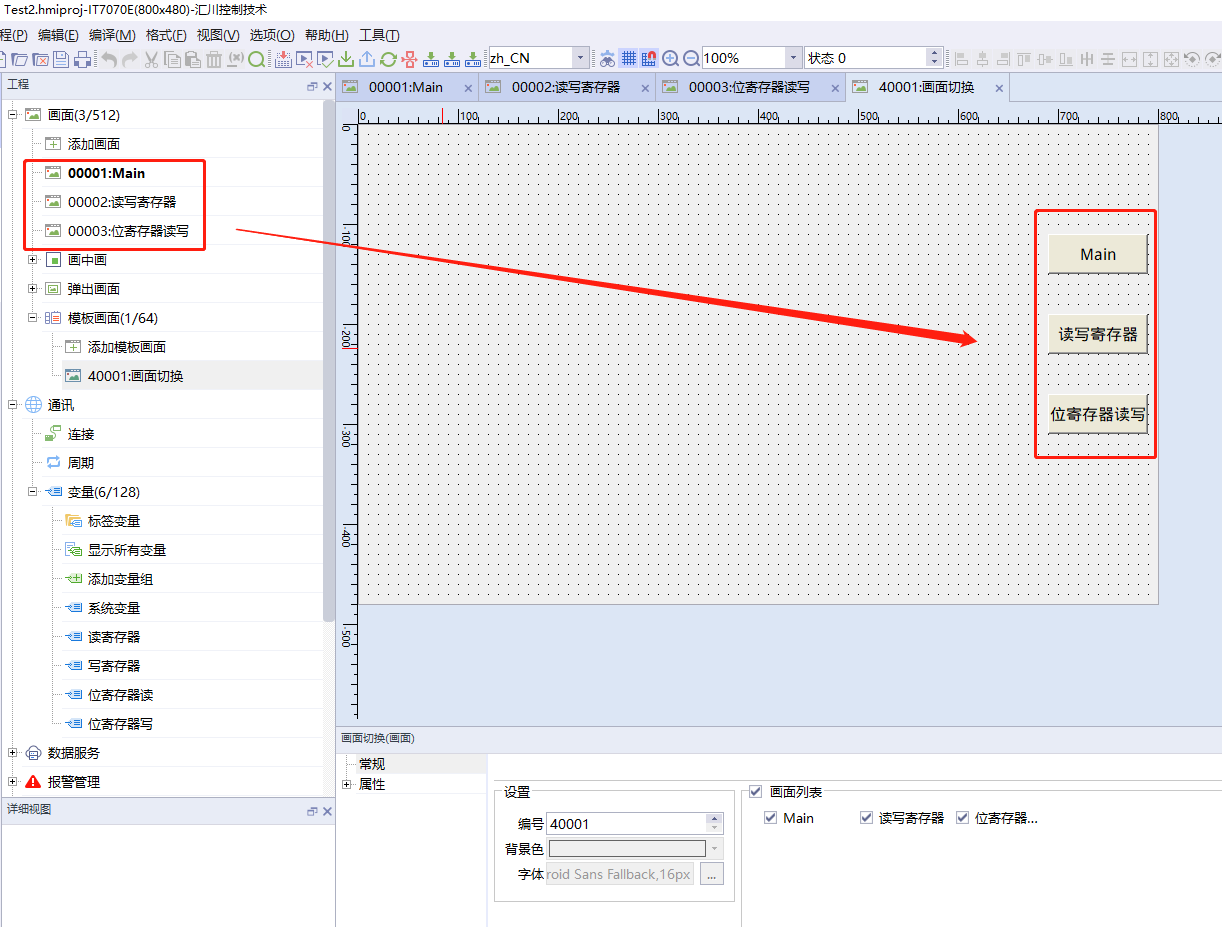Toggle the 画面列表 checkbox
The height and width of the screenshot is (927, 1222).
(755, 792)
